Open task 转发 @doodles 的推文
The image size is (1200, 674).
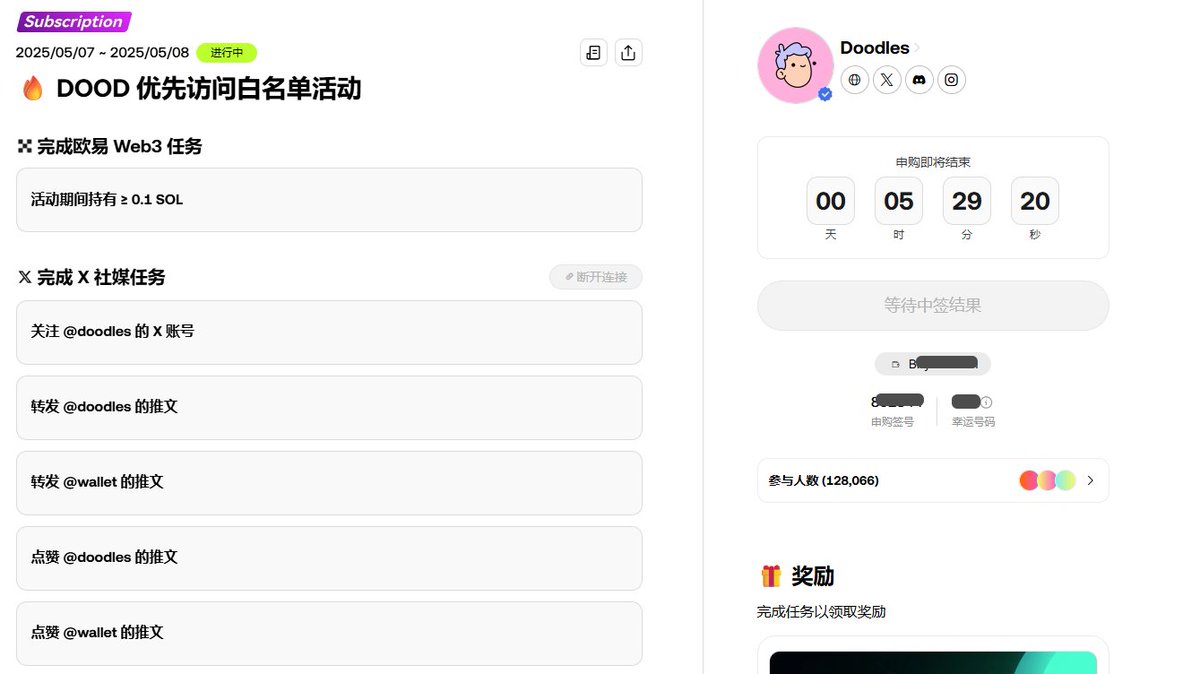tap(329, 407)
